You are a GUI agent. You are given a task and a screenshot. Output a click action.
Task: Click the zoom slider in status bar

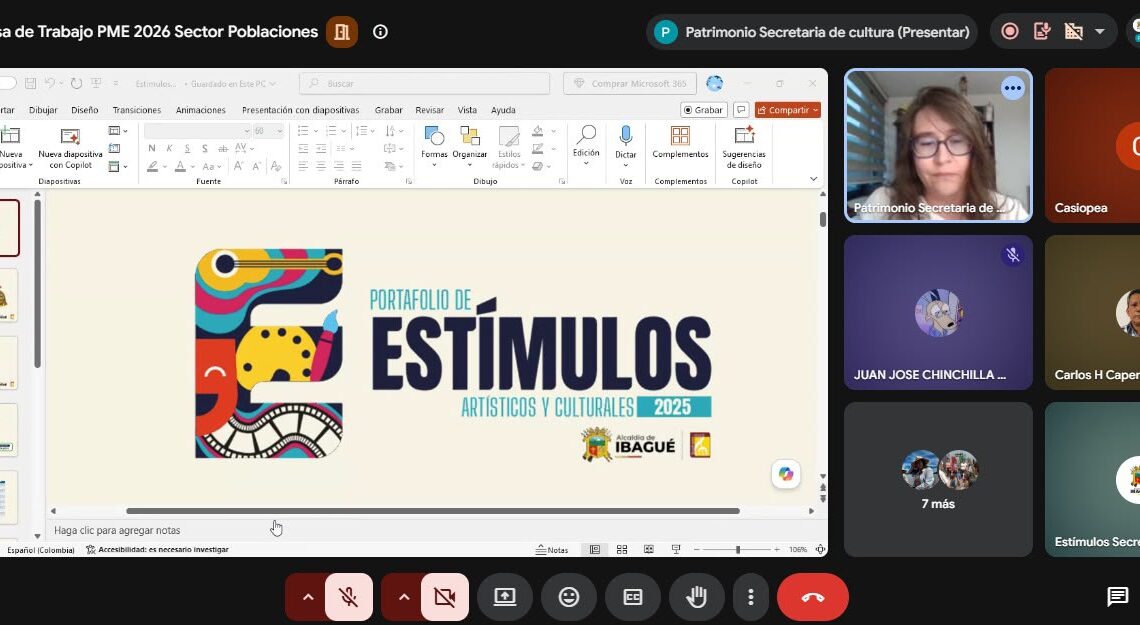[737, 550]
